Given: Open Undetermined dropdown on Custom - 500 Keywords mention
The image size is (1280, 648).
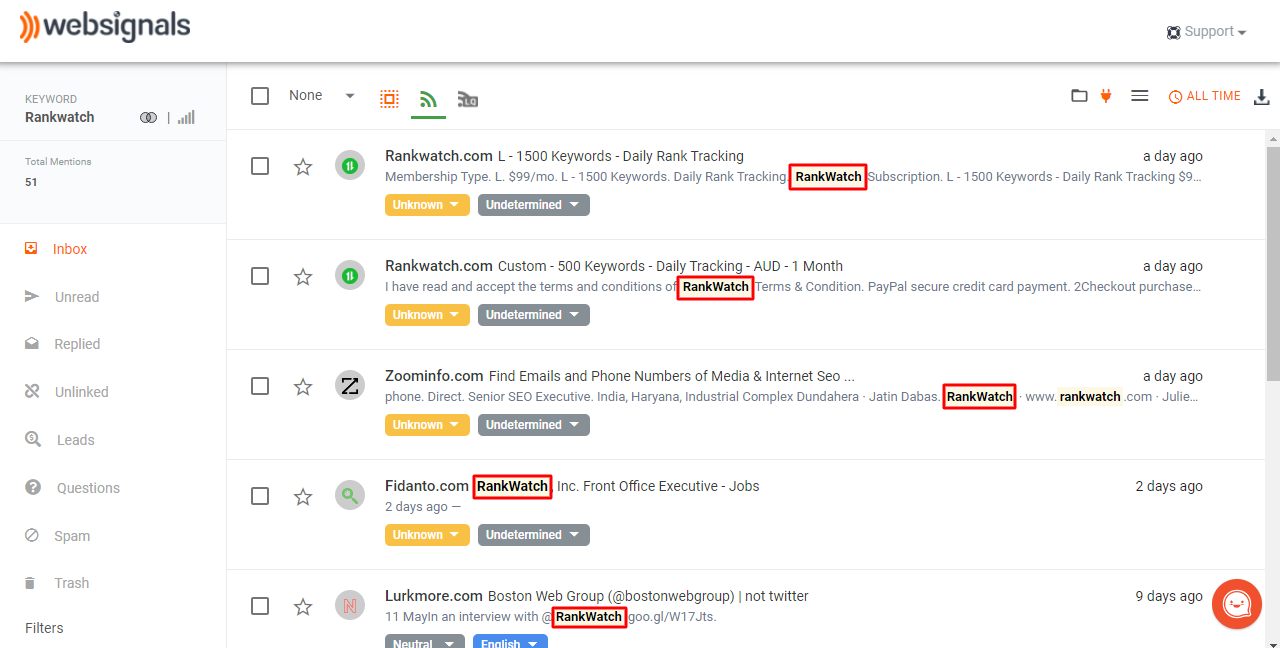Looking at the screenshot, I should tap(534, 315).
